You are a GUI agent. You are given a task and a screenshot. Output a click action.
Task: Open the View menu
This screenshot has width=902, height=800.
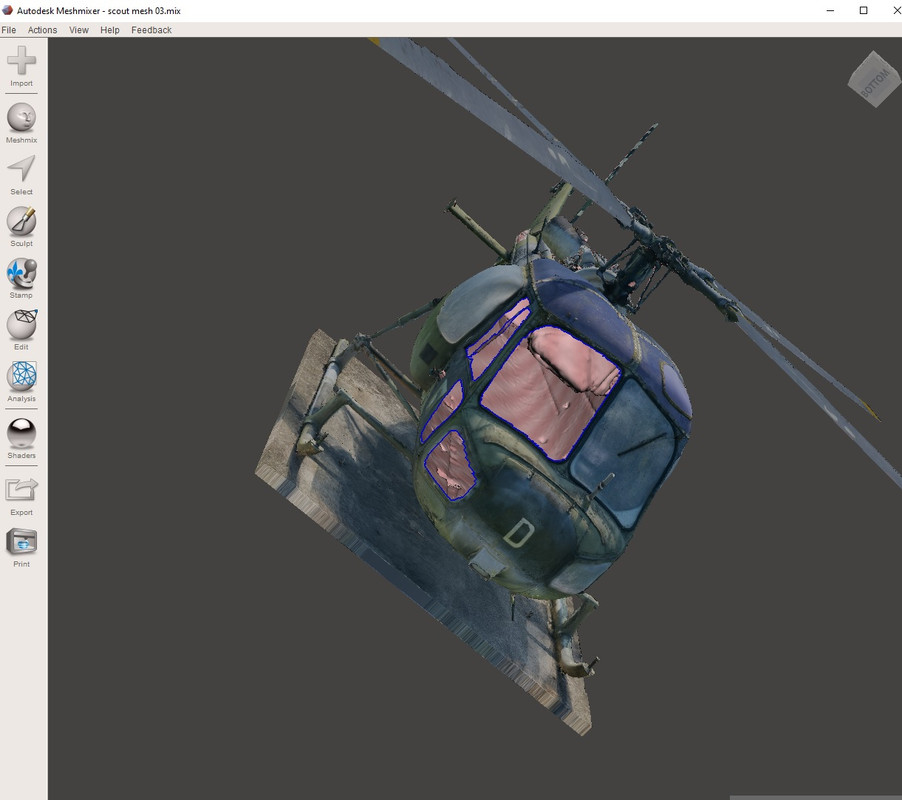[x=79, y=30]
